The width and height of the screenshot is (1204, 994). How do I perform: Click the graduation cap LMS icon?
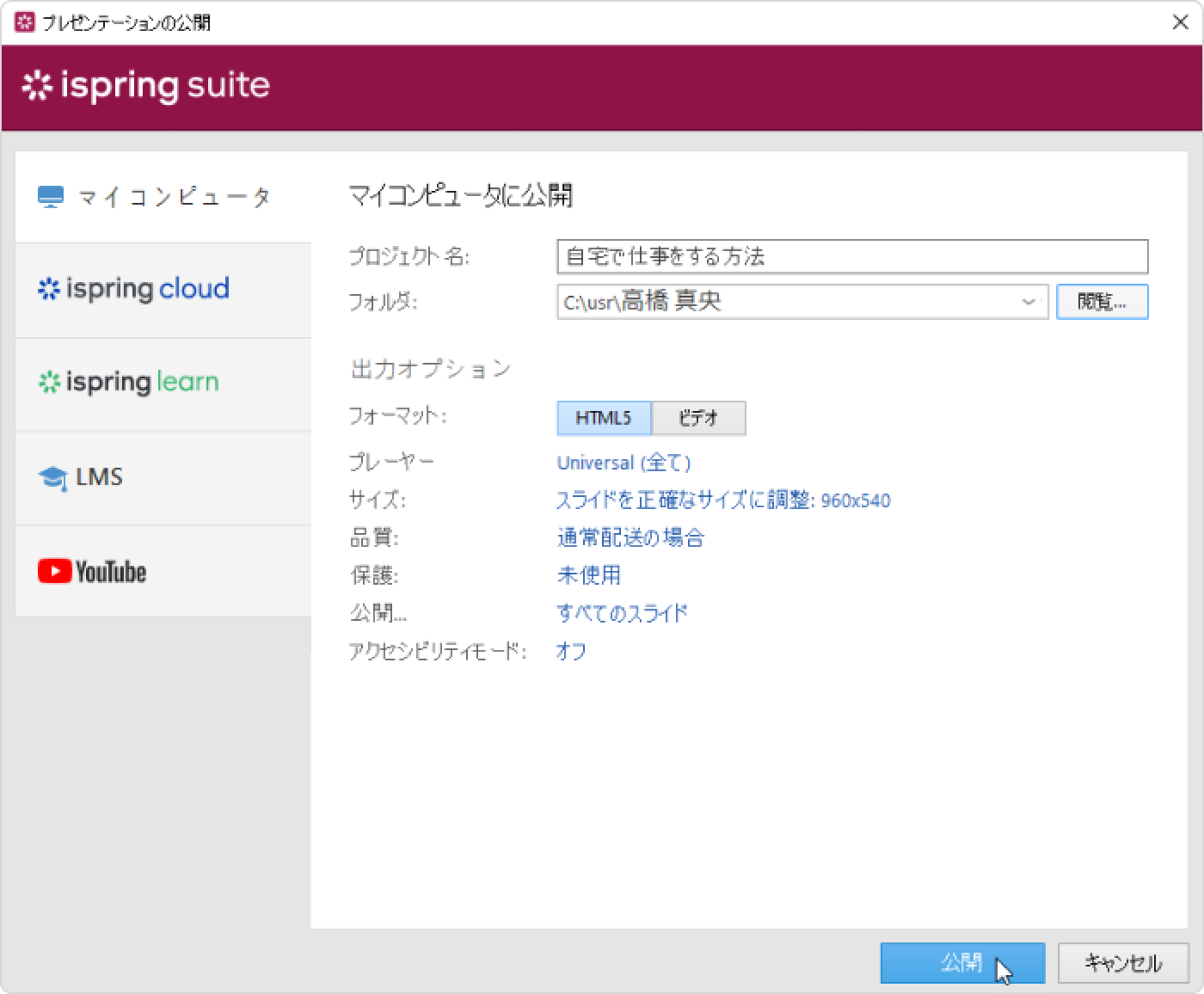[x=52, y=478]
